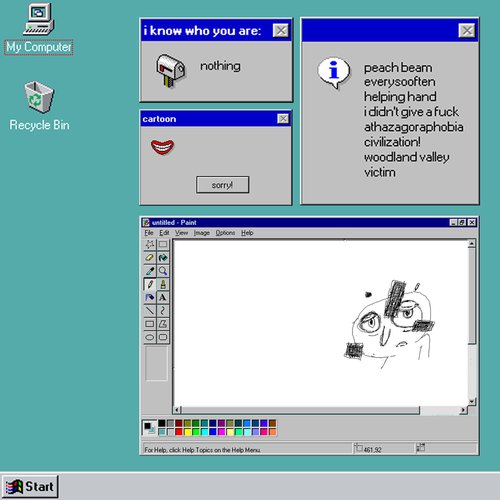Select the Eraser tool in Paint
This screenshot has height=500, width=500.
pyautogui.click(x=150, y=258)
